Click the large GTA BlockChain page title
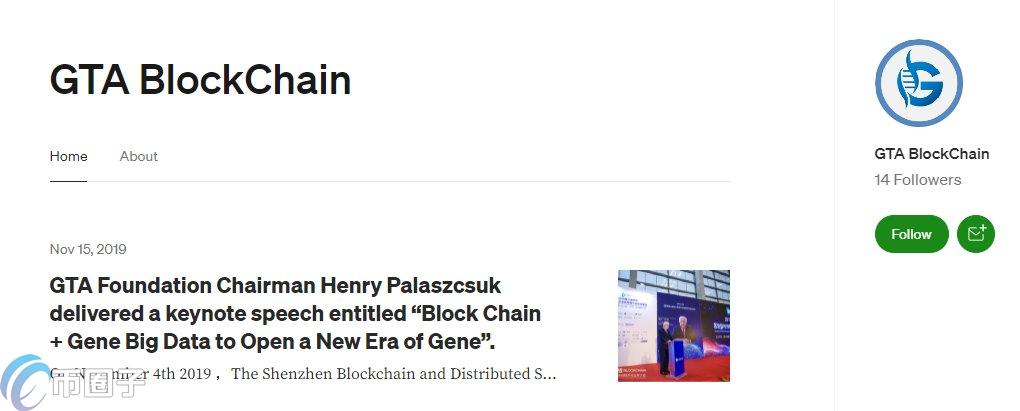Viewport: 1020px width, 411px height. pyautogui.click(x=200, y=80)
